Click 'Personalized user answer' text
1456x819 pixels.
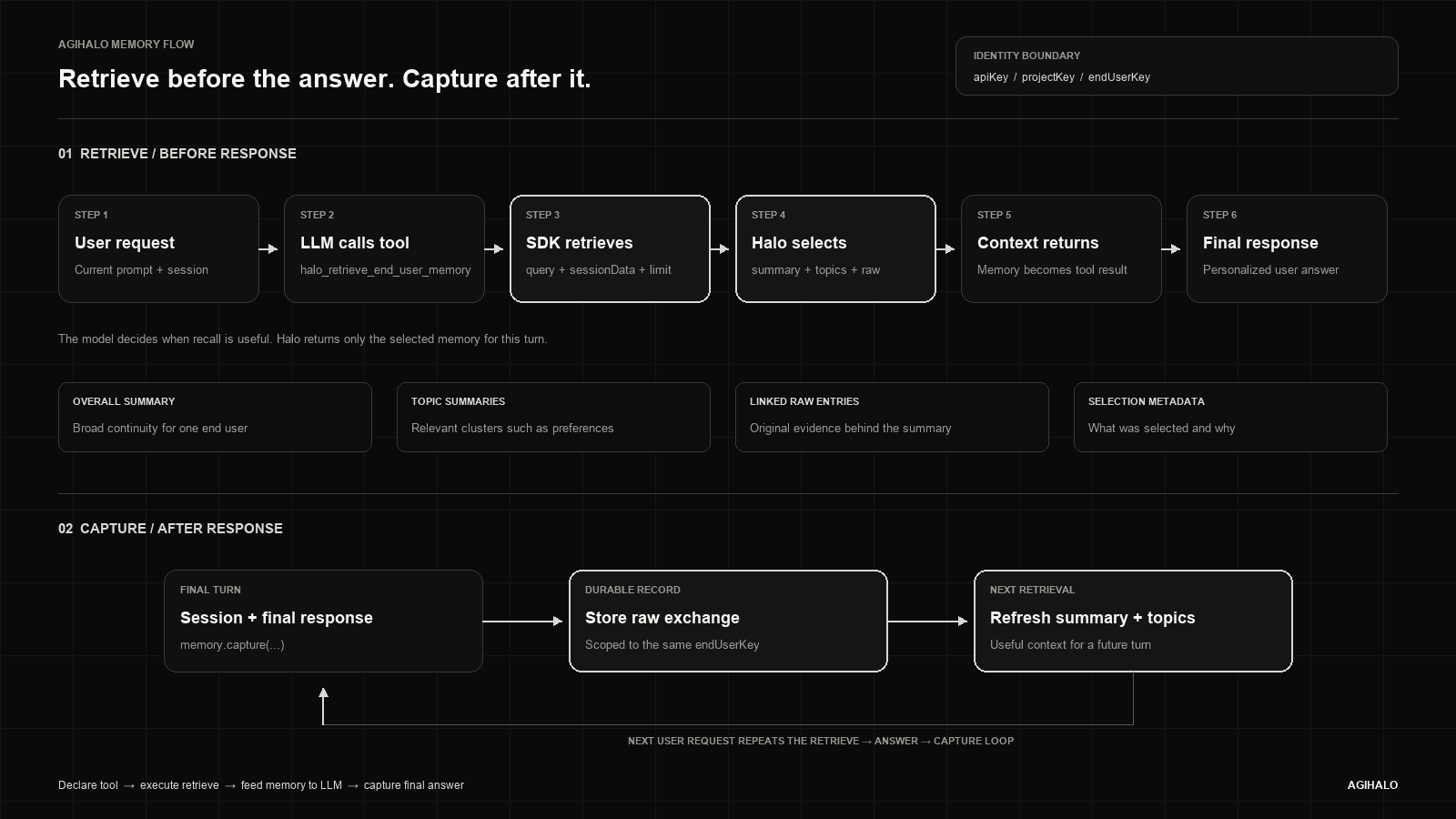[x=1270, y=270]
